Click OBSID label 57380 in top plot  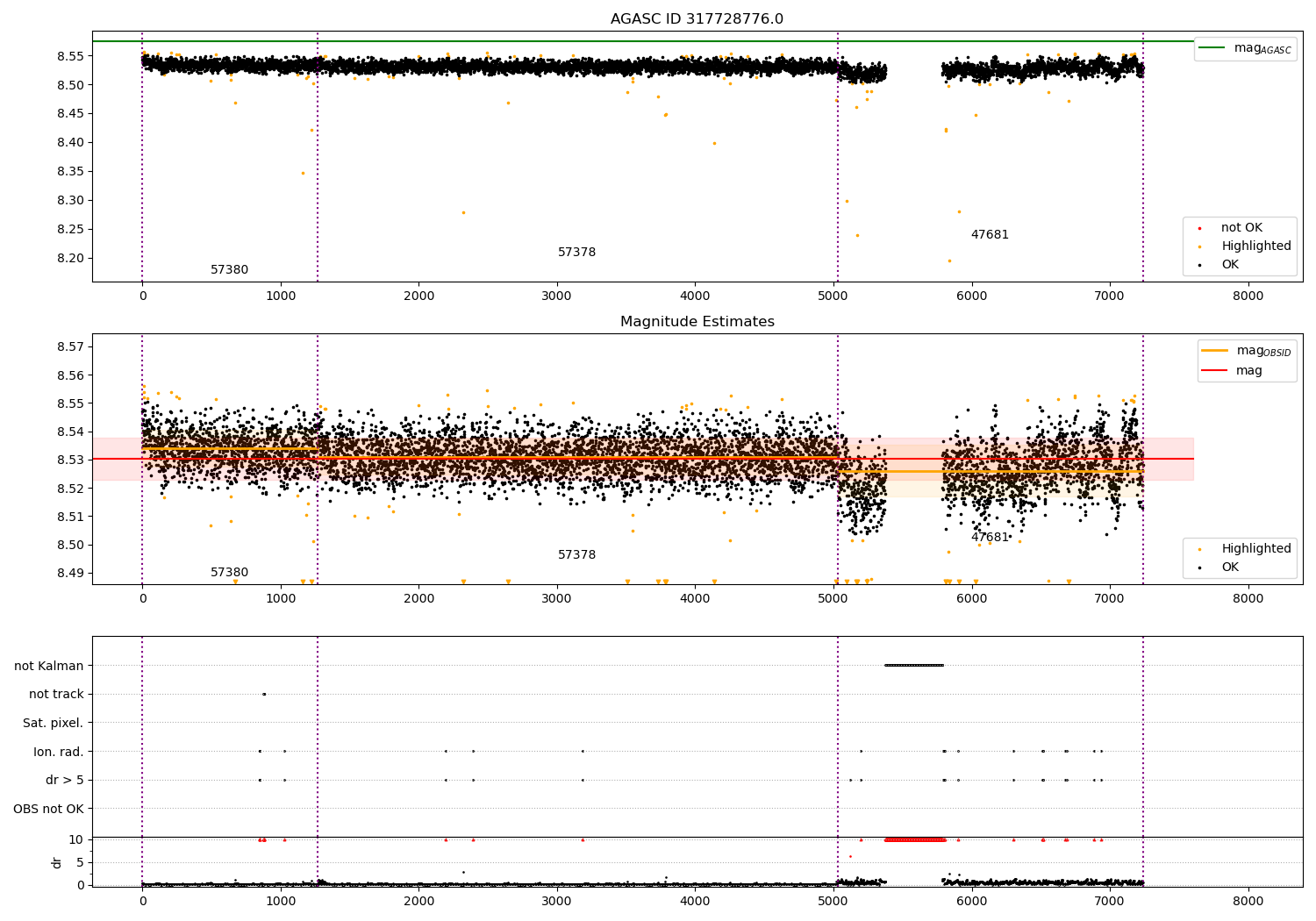[x=229, y=270]
